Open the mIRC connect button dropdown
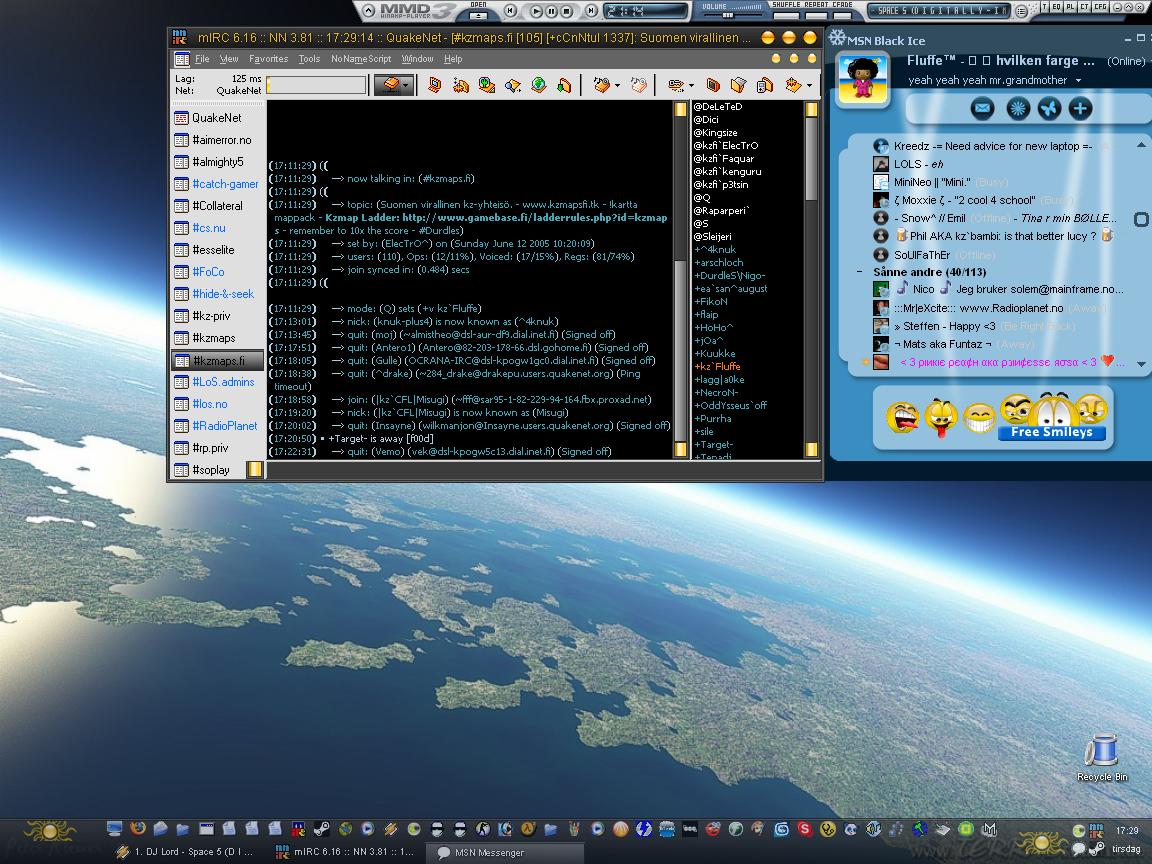Screen dimensions: 1152x864 (x=406, y=85)
